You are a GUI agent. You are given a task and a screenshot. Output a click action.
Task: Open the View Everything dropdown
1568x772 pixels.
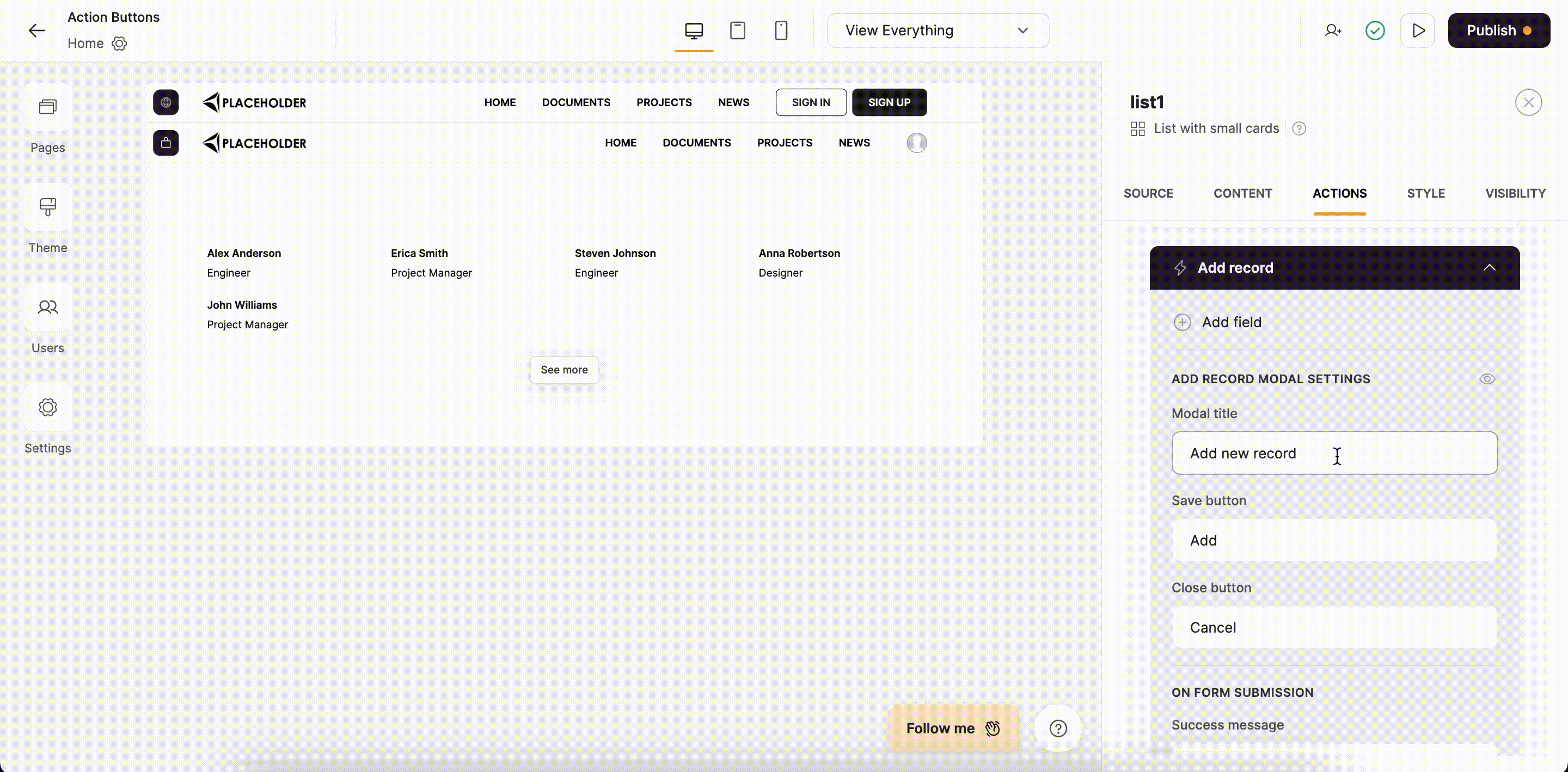(x=938, y=30)
